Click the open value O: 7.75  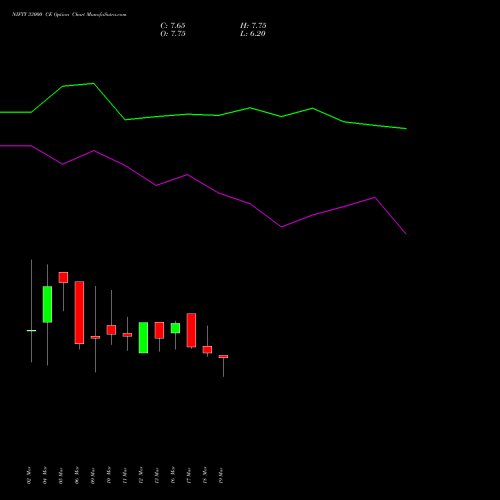[x=173, y=34]
